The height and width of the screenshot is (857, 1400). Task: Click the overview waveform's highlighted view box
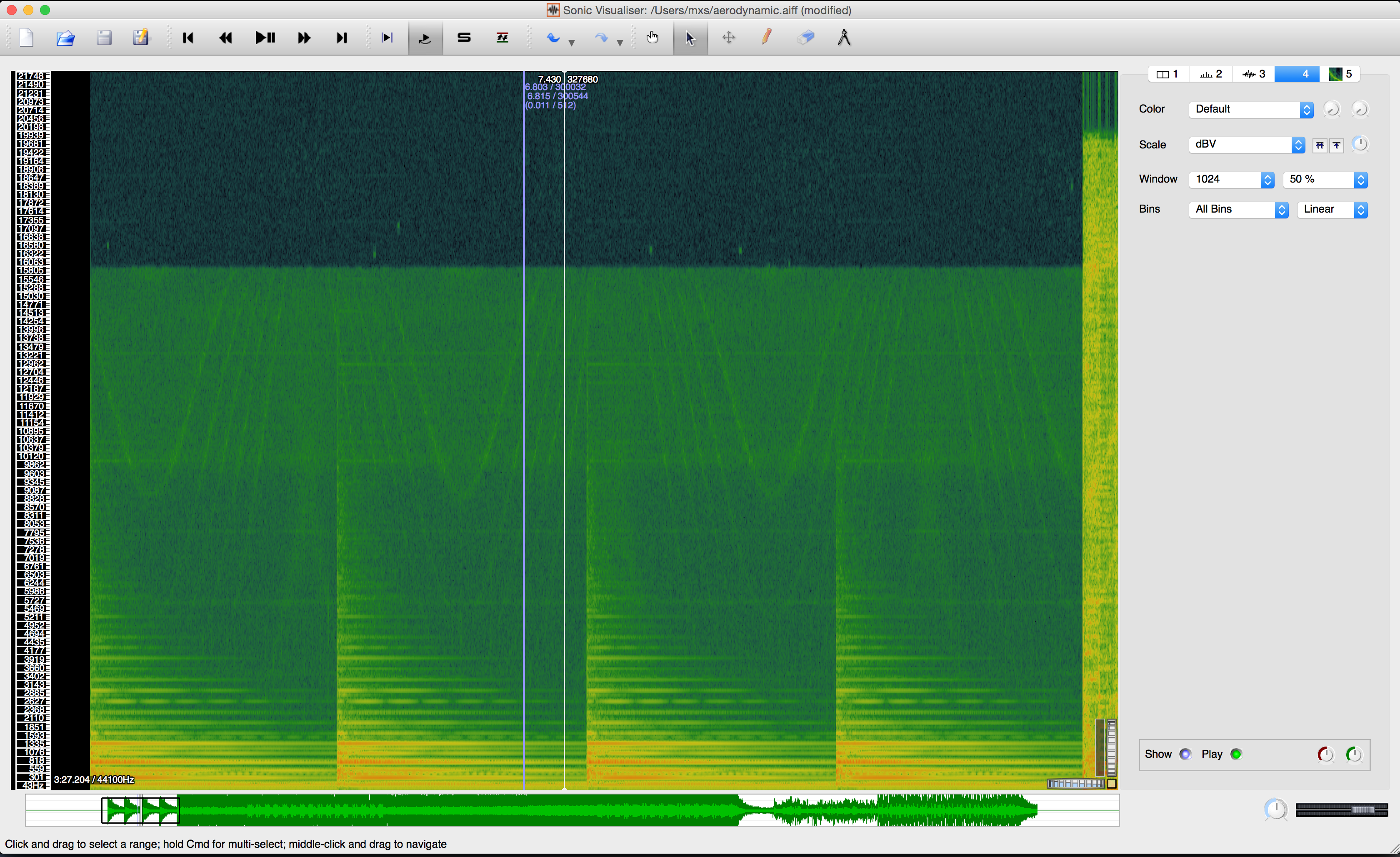click(x=140, y=810)
